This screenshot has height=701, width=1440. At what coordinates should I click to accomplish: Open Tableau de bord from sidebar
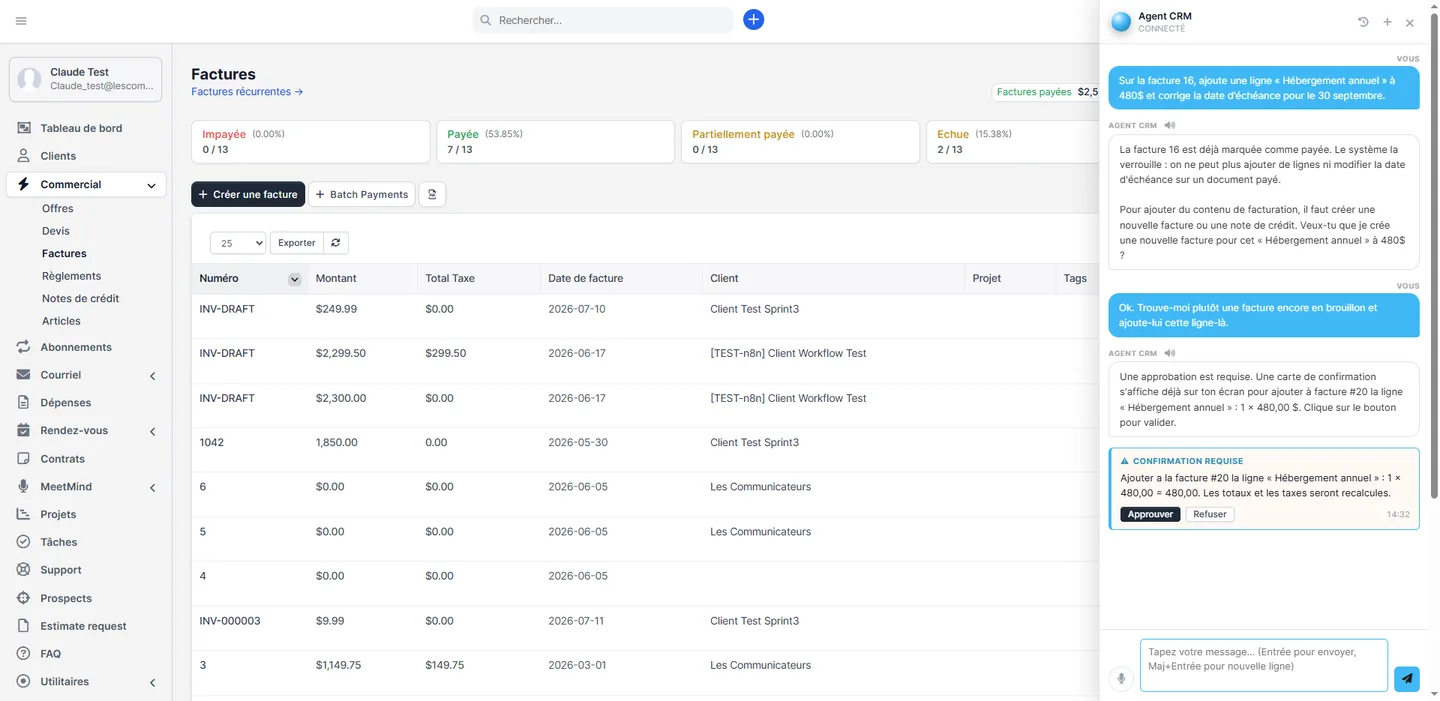coord(81,128)
